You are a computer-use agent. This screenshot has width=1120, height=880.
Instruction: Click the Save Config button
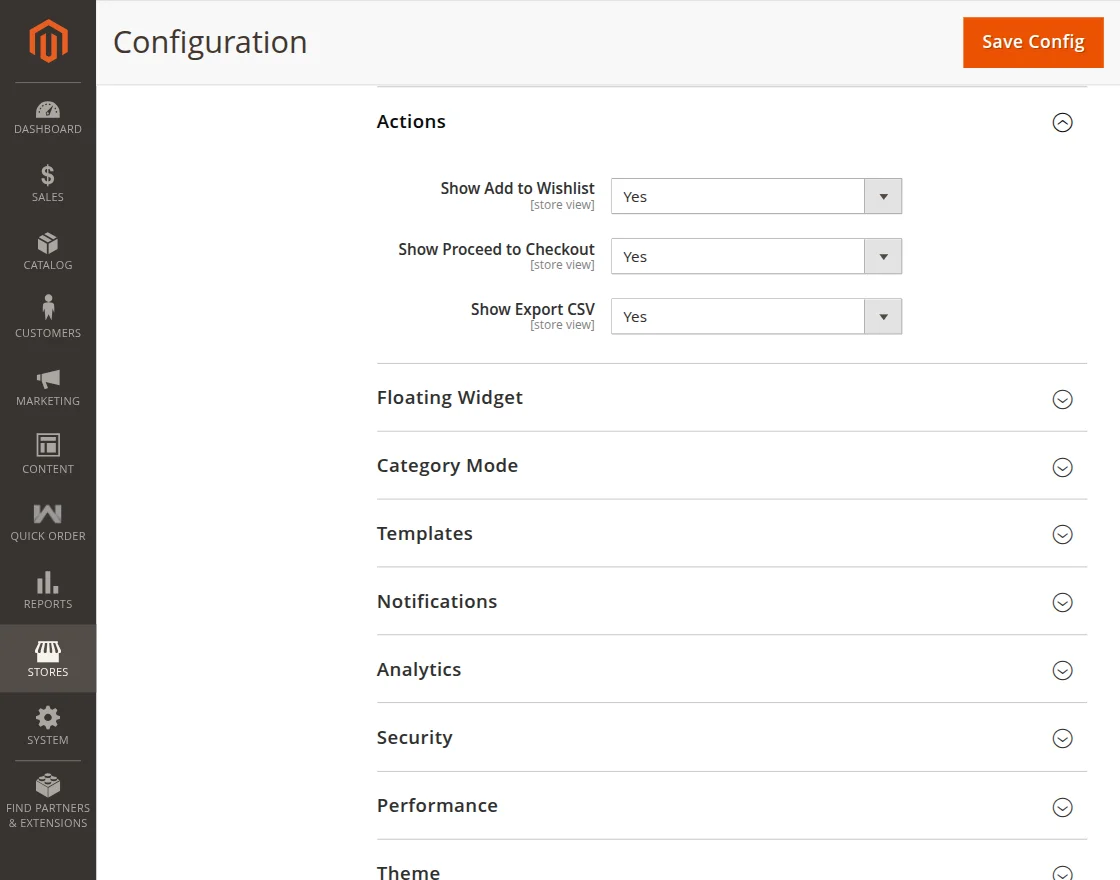pyautogui.click(x=1033, y=42)
